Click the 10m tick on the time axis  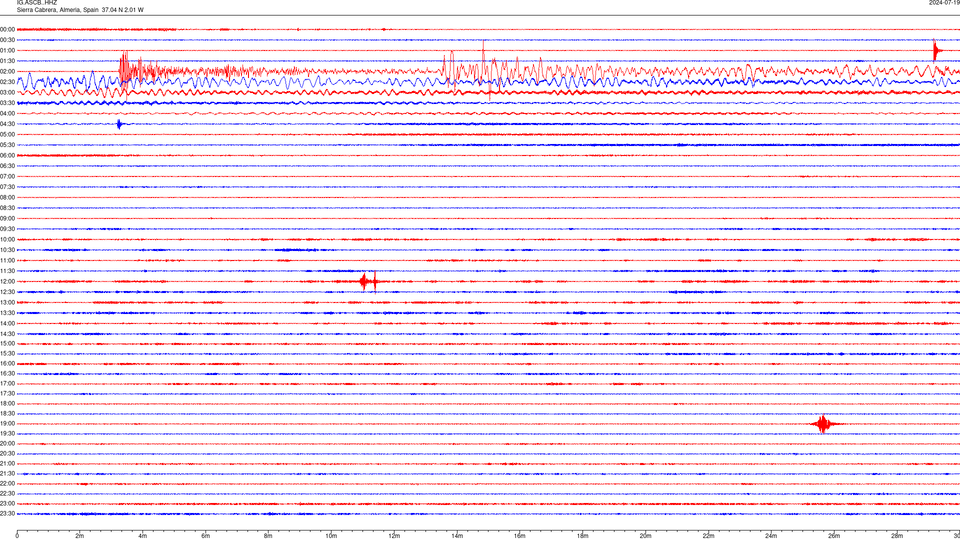pyautogui.click(x=331, y=536)
